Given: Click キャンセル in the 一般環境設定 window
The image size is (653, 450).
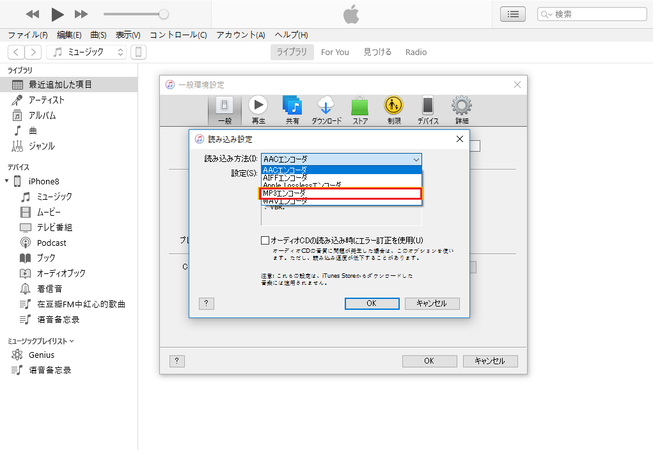Looking at the screenshot, I should (490, 361).
